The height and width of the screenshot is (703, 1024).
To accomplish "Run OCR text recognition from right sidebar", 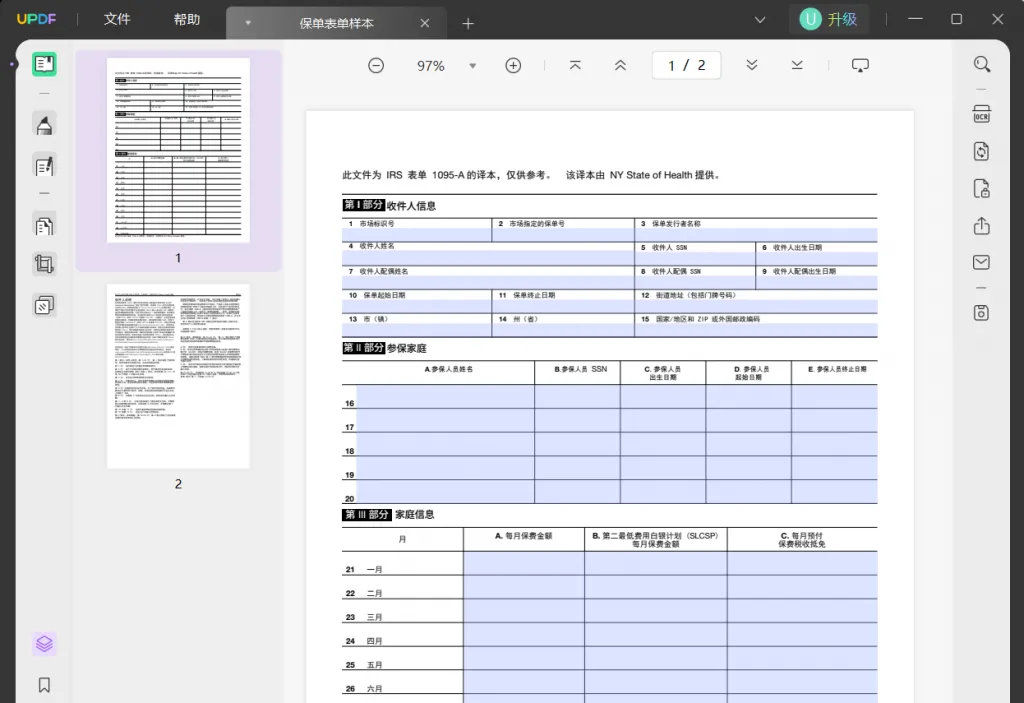I will click(981, 114).
